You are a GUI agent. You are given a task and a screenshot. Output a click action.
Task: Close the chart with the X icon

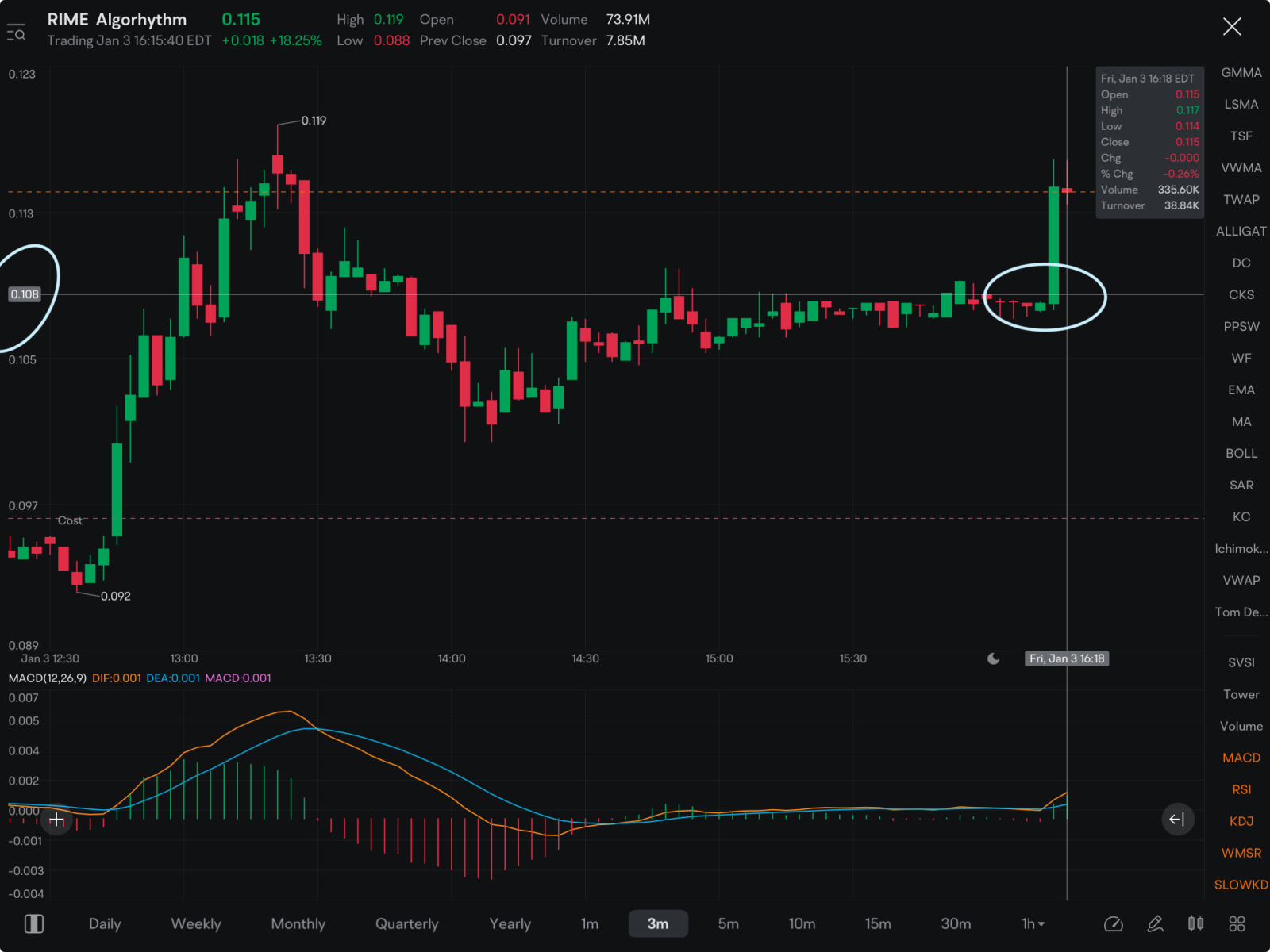click(1232, 27)
